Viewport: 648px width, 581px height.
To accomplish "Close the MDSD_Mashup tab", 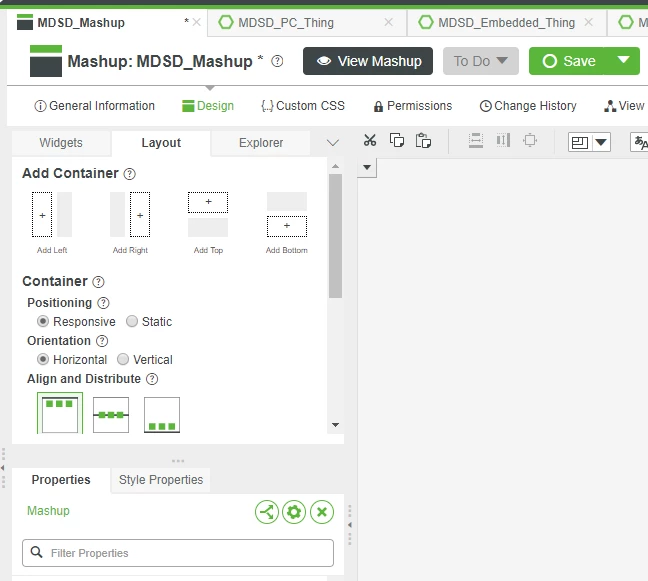I will tap(197, 22).
